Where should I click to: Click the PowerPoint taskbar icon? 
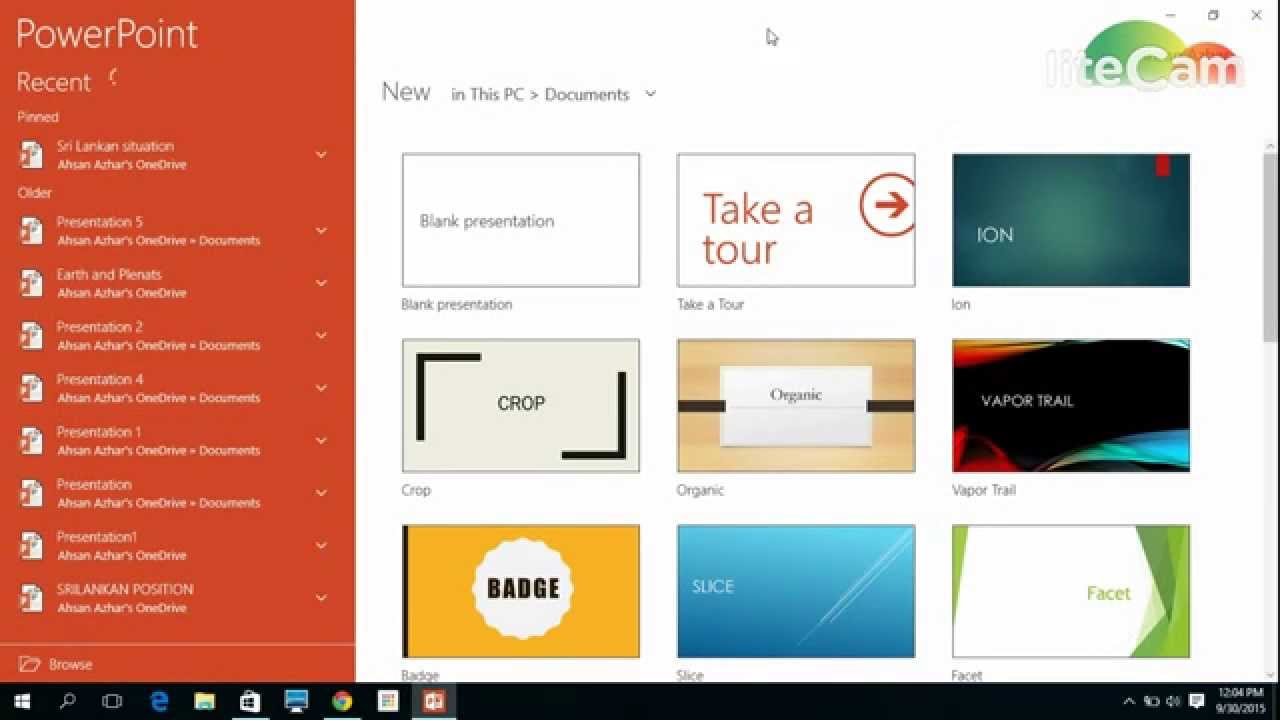(x=434, y=701)
